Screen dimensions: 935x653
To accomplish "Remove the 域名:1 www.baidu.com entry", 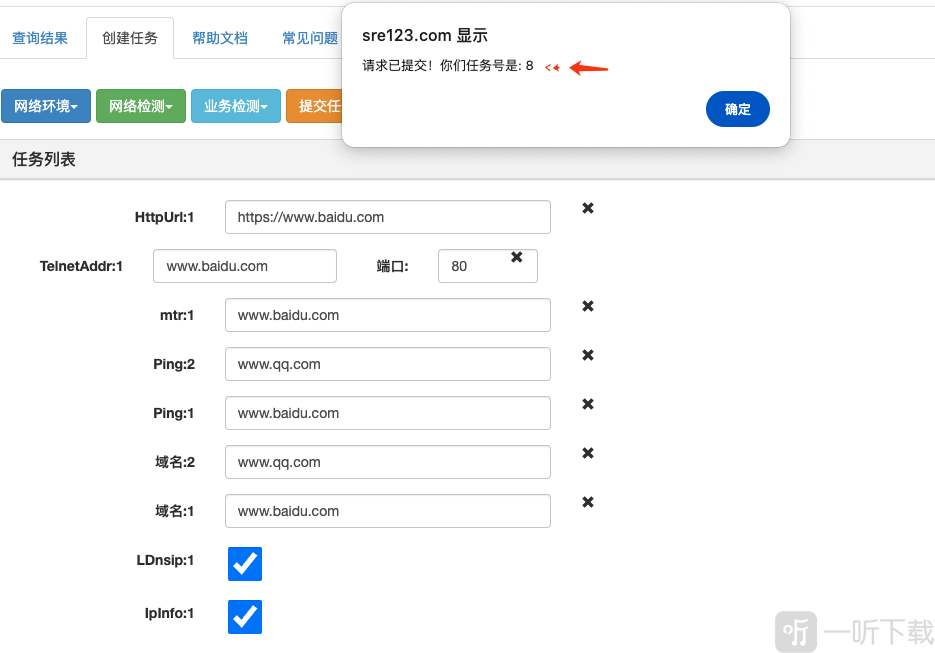I will [587, 502].
